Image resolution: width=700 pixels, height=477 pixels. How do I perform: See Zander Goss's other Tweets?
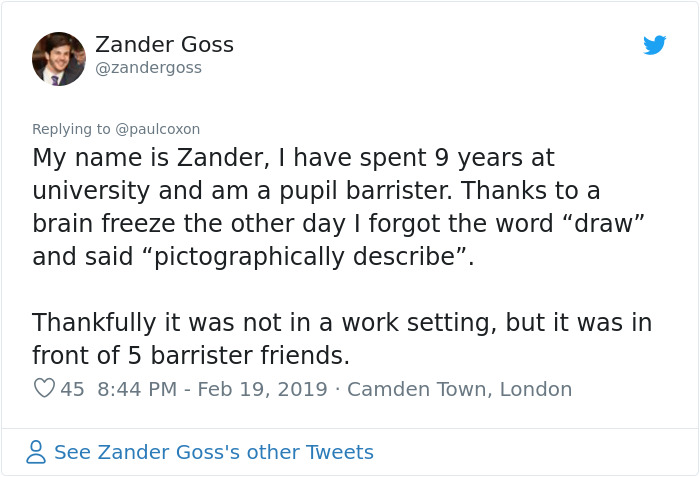pyautogui.click(x=213, y=452)
